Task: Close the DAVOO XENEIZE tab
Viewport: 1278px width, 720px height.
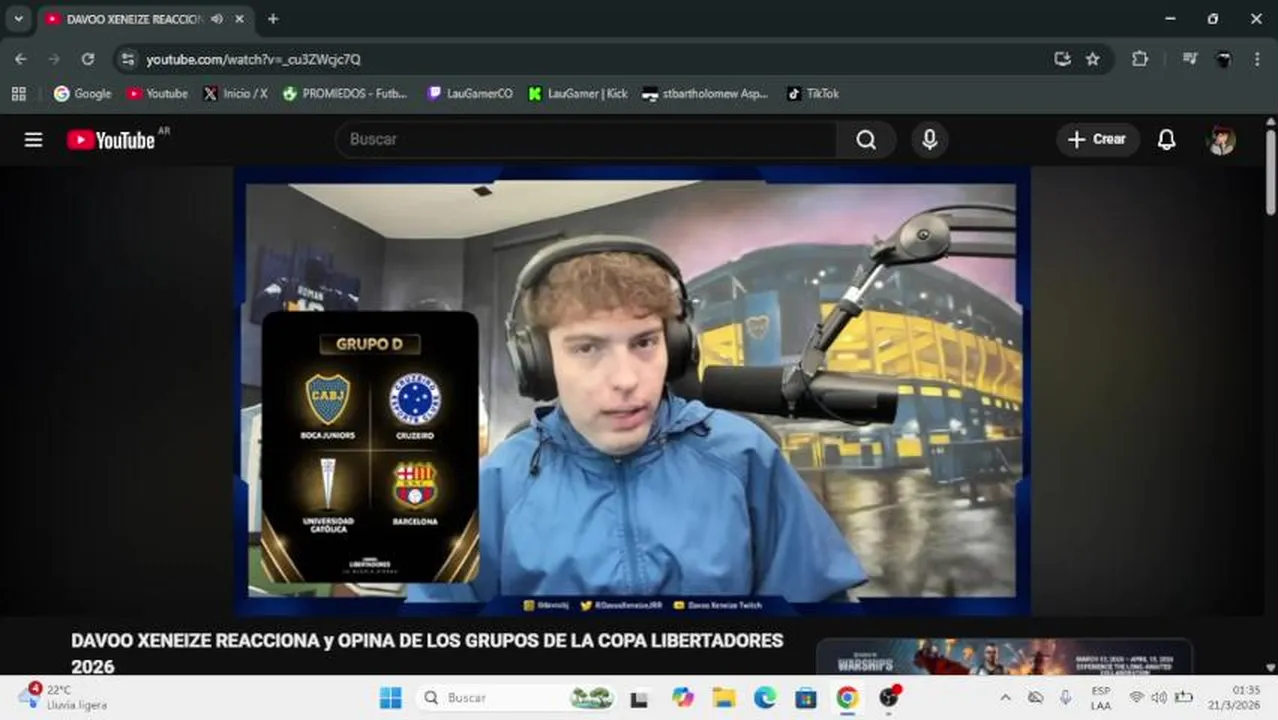Action: point(239,19)
